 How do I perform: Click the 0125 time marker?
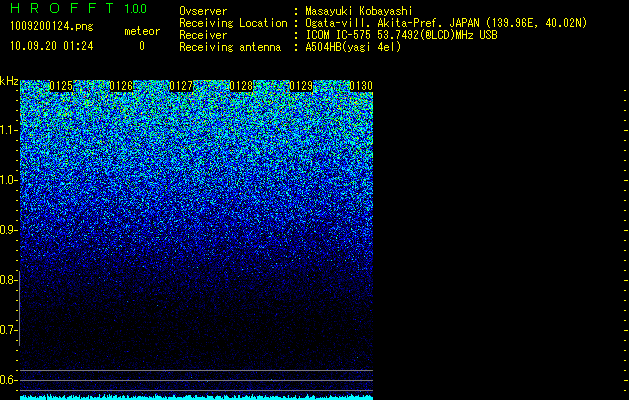[x=61, y=86]
